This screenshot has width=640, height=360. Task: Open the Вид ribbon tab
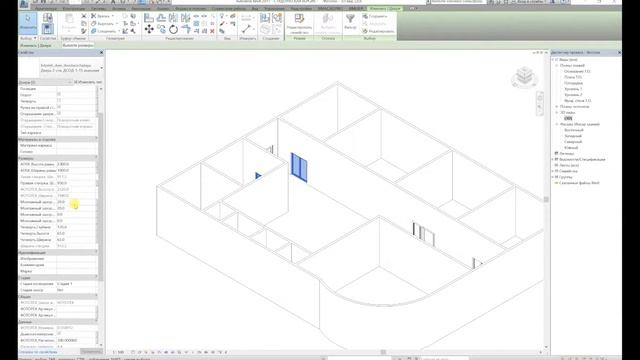255,8
